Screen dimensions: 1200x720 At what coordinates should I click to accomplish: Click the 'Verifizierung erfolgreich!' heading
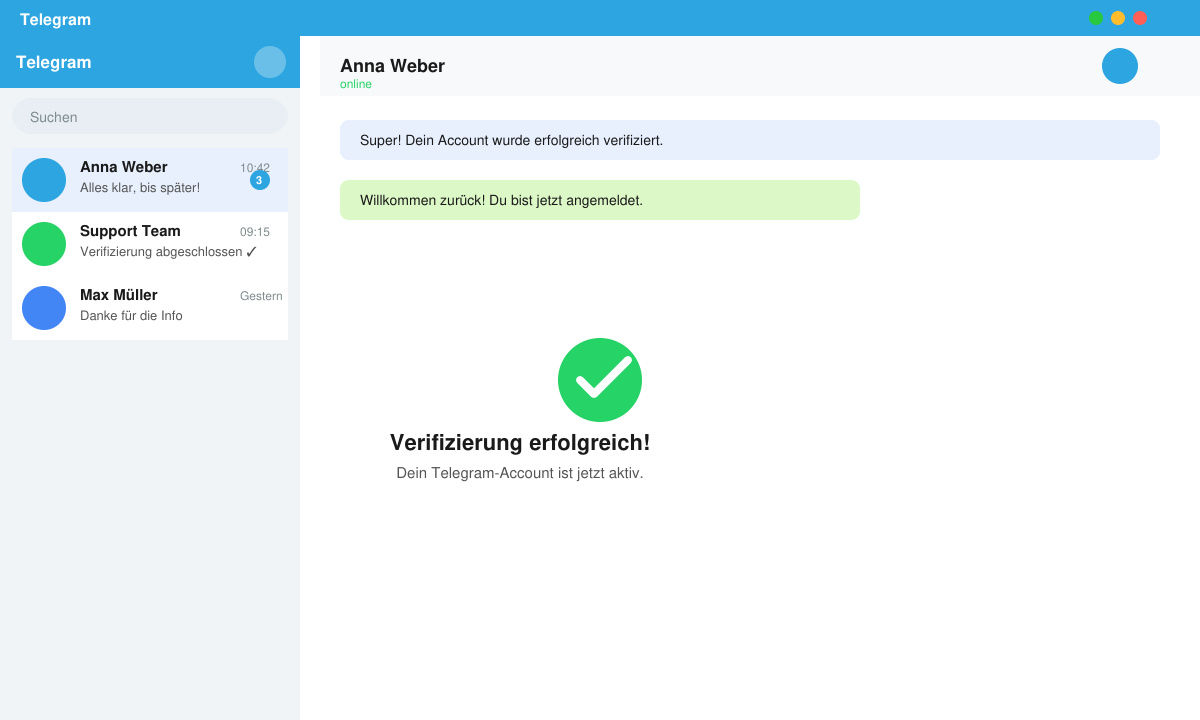click(520, 443)
